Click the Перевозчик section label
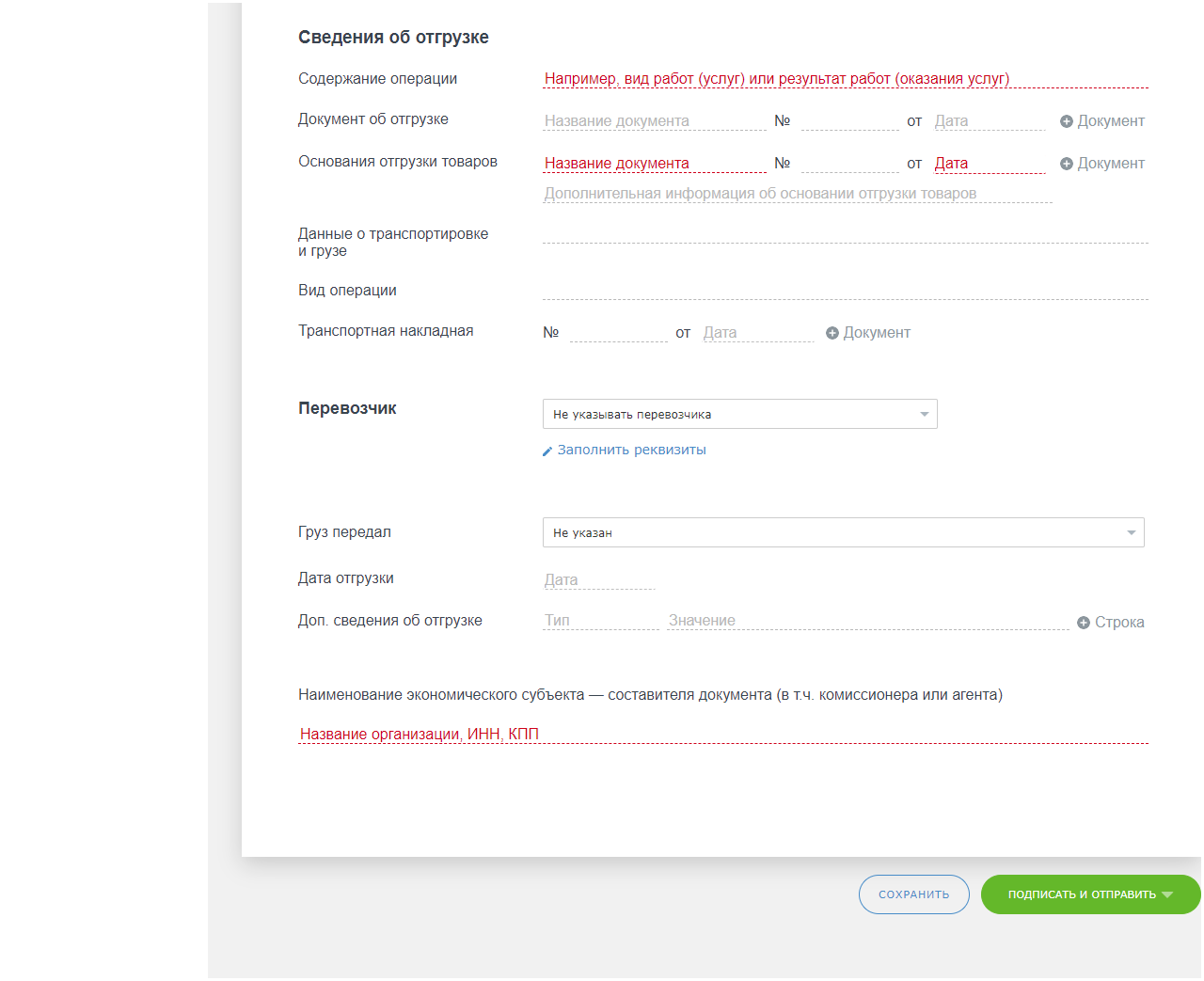Image resolution: width=1204 pixels, height=981 pixels. point(347,408)
